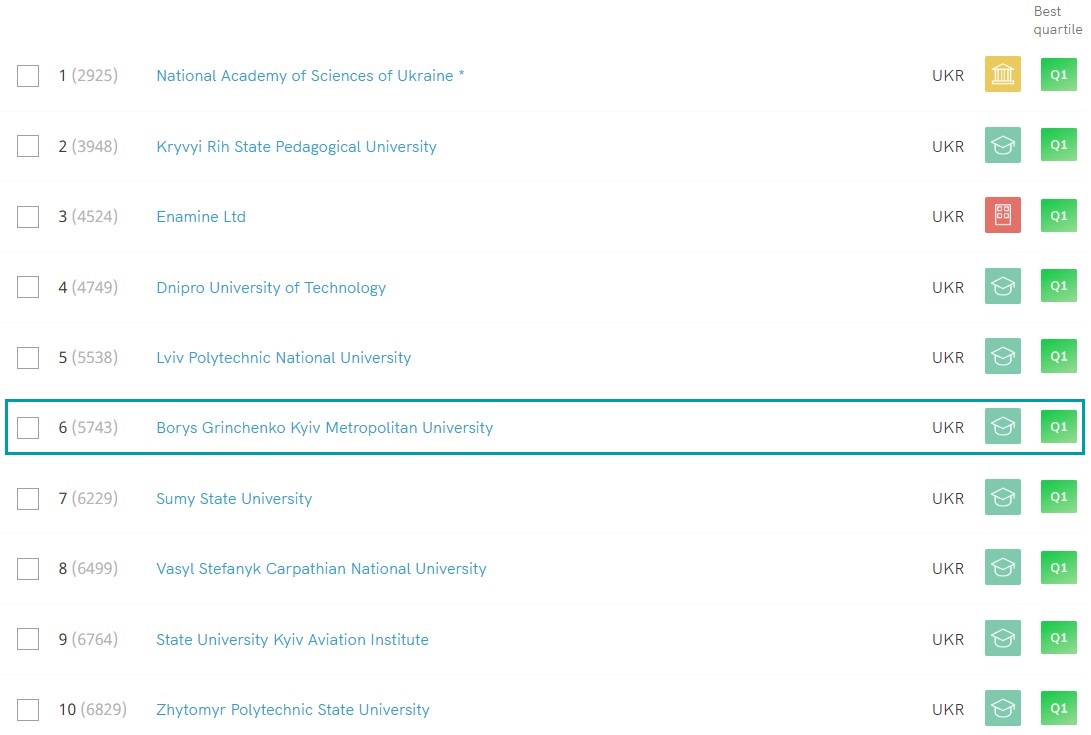The width and height of the screenshot is (1091, 735).
Task: Select the checkbox for Borys Grinchenko Kyiv University
Action: [x=28, y=428]
